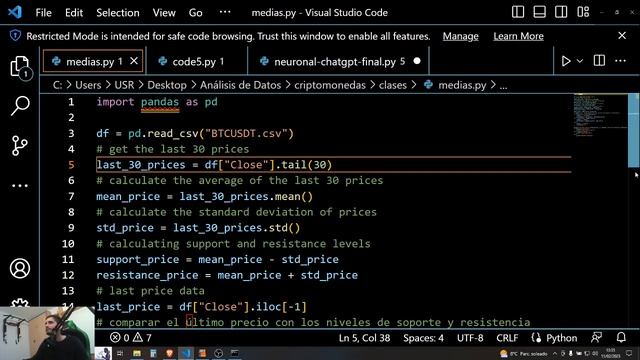The width and height of the screenshot is (640, 360).
Task: Click line number 7 in the gutter
Action: click(71, 196)
